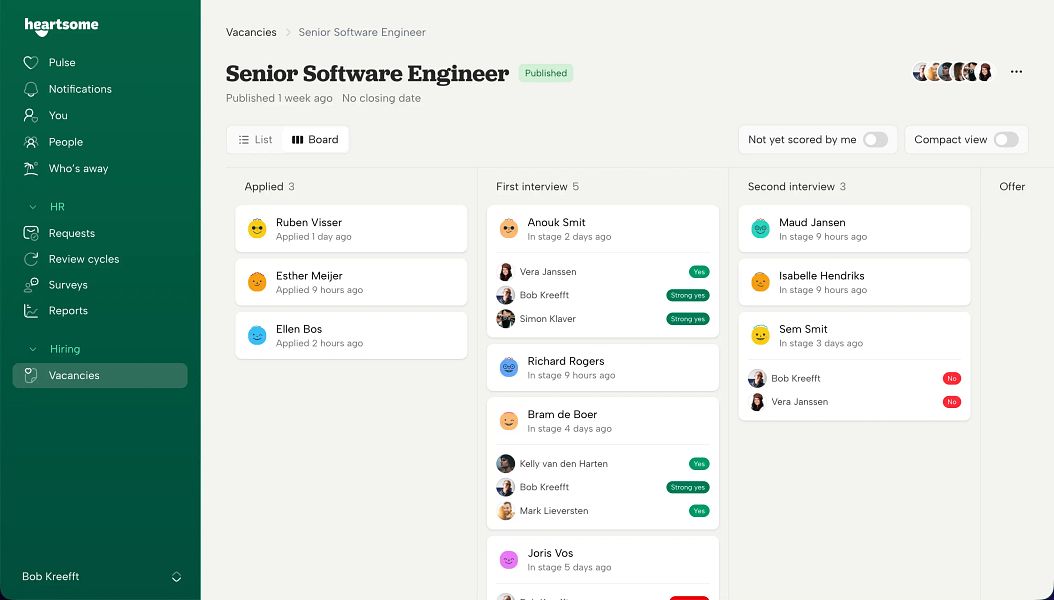The image size is (1054, 600).
Task: Switch to the List view tab
Action: [255, 140]
